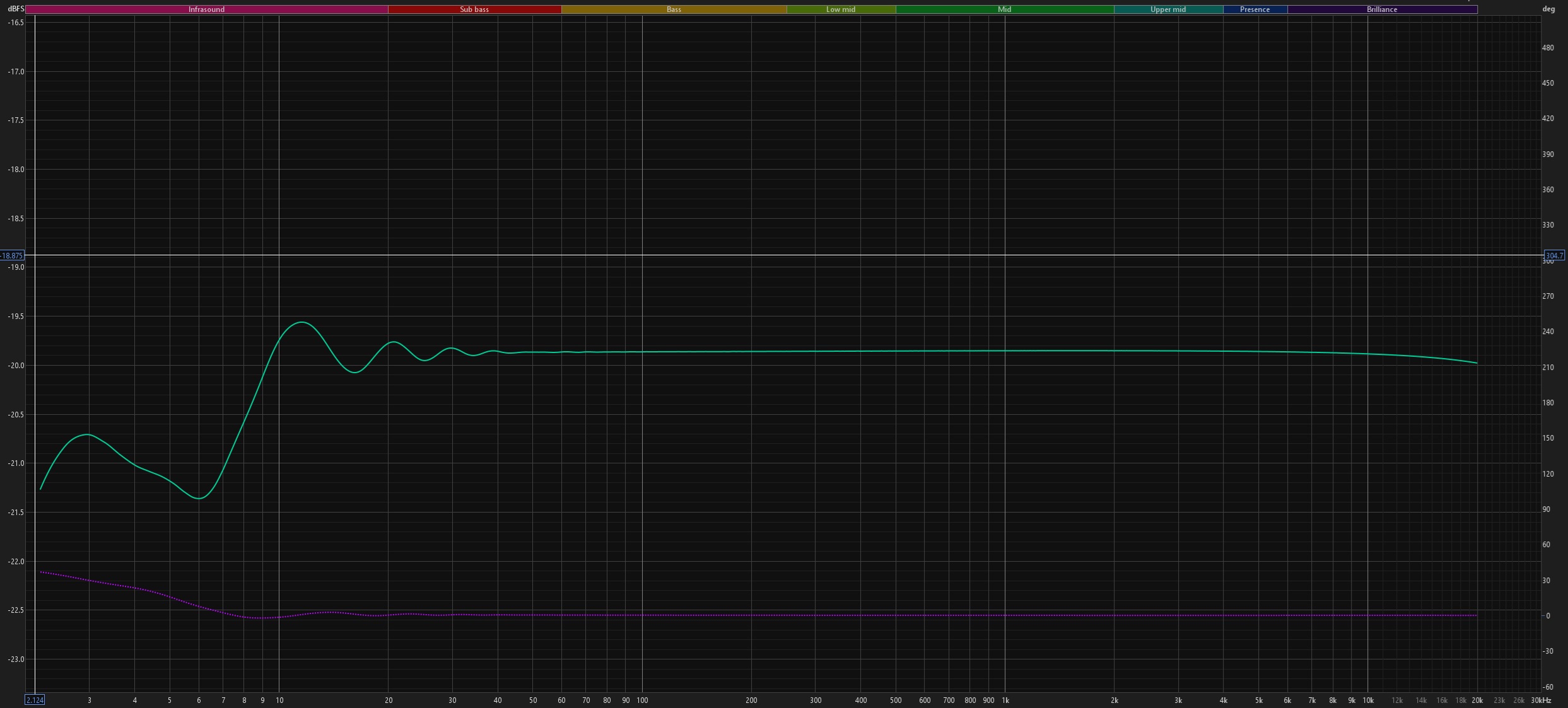The height and width of the screenshot is (708, 1568).
Task: Click the 480 degree axis tick
Action: pyautogui.click(x=1548, y=48)
